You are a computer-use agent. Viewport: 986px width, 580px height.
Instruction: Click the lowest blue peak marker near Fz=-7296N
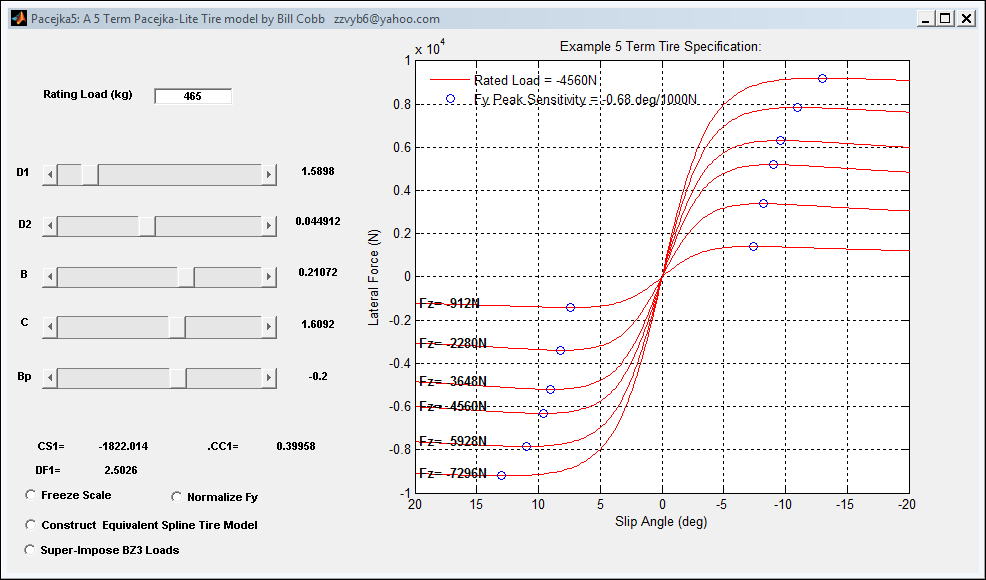tap(501, 476)
